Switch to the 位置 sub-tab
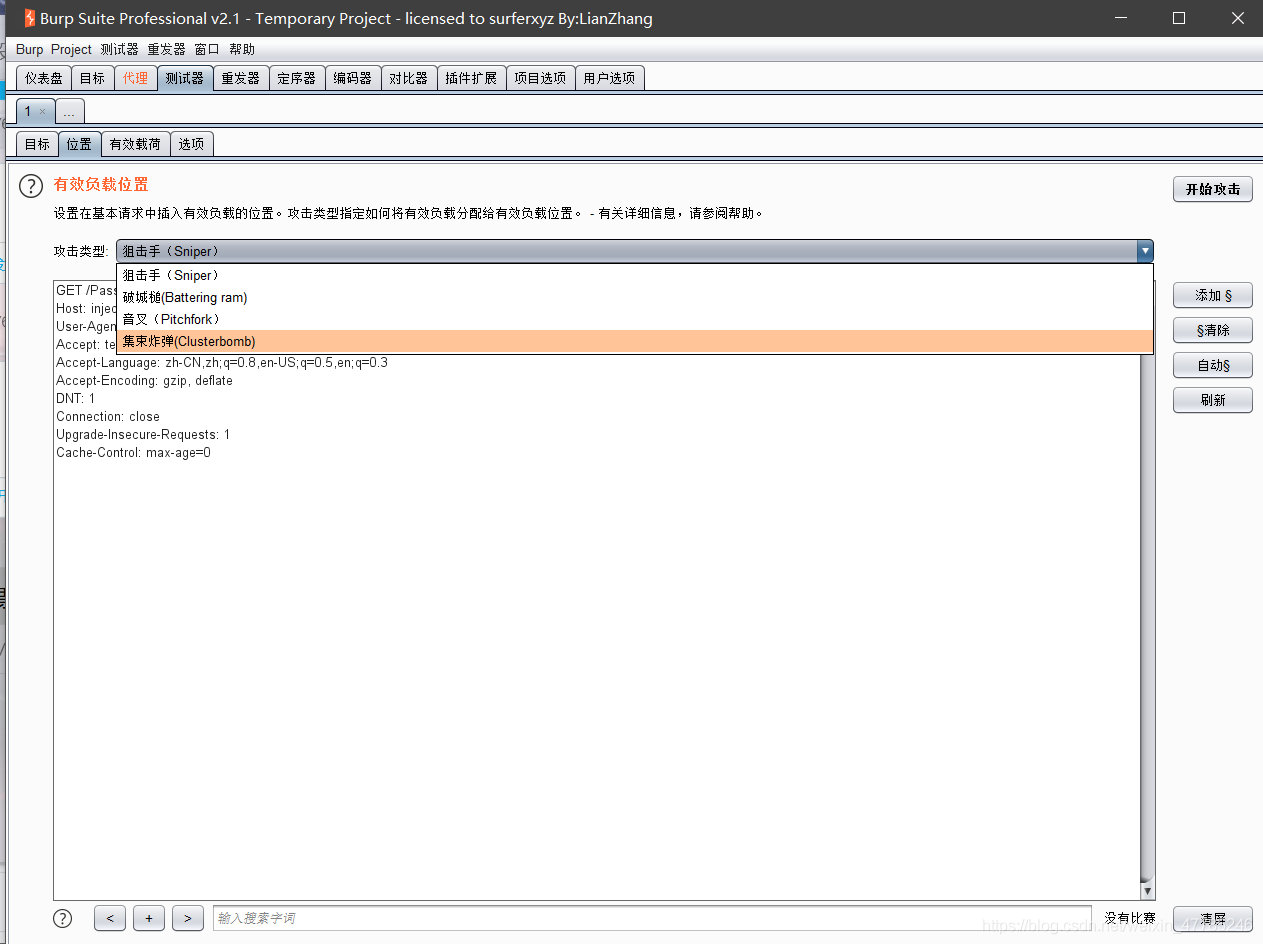The width and height of the screenshot is (1263, 944). tap(79, 144)
